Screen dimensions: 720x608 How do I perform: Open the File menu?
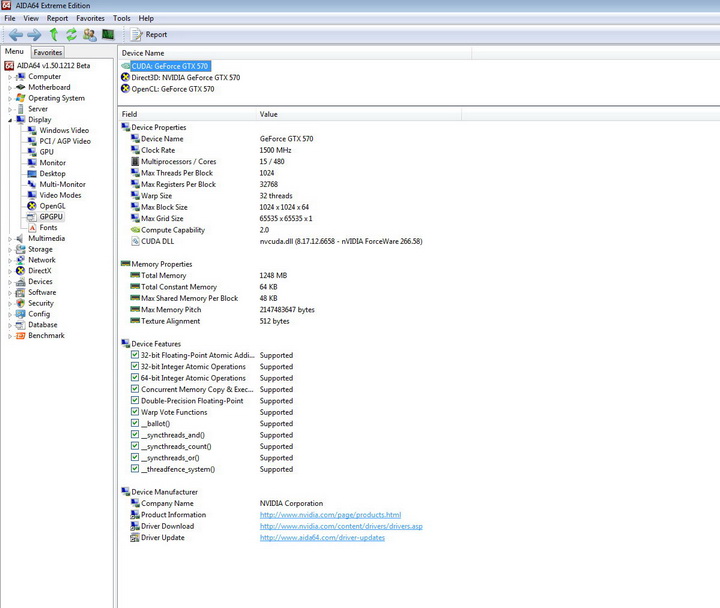pyautogui.click(x=10, y=18)
